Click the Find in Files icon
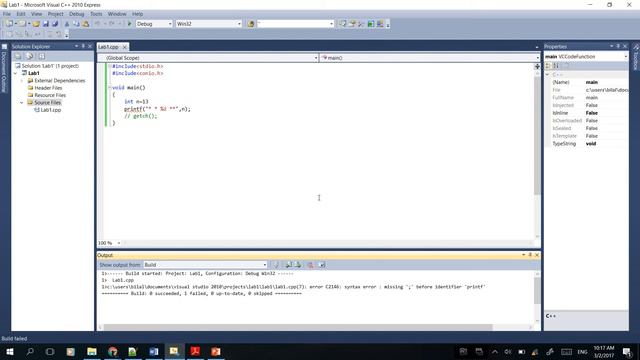Viewport: 640px width, 360px height. point(251,24)
